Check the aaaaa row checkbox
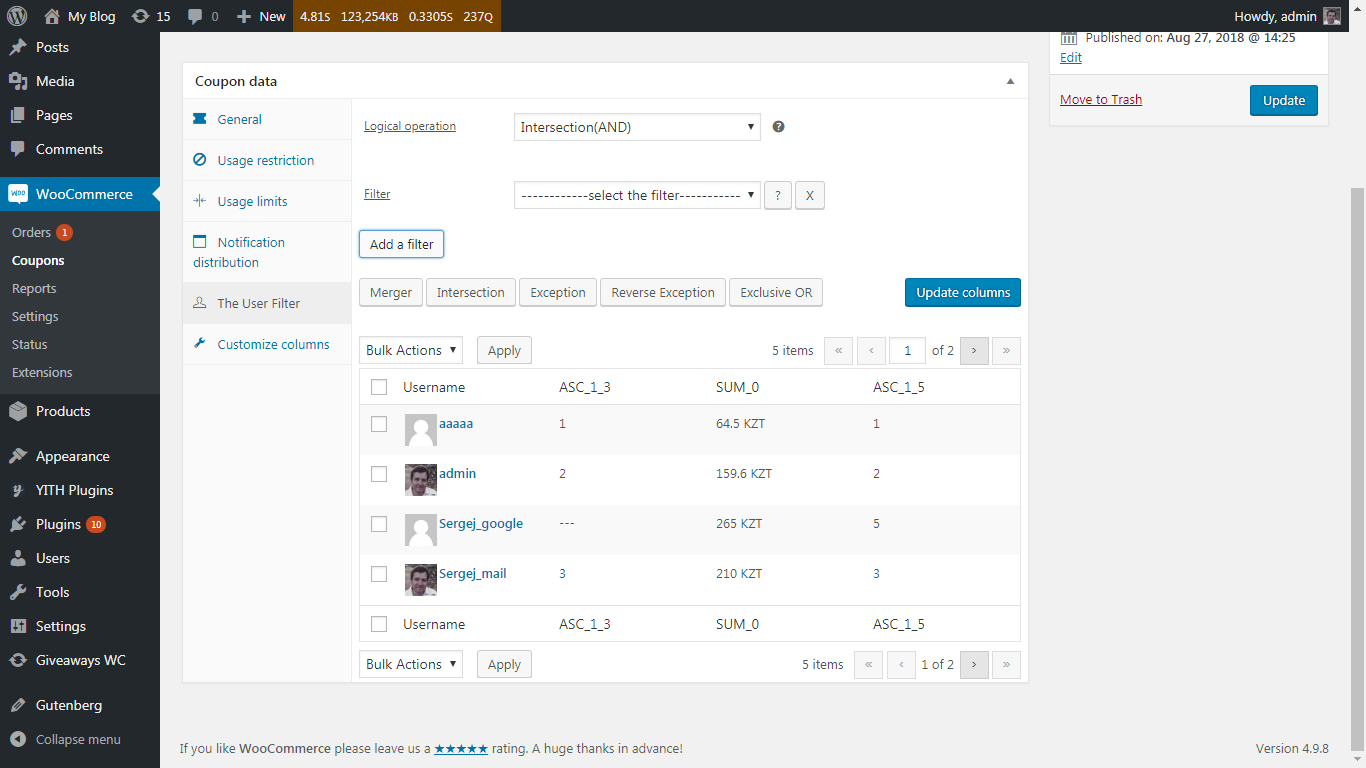Screen dimensions: 1366x768 (379, 424)
